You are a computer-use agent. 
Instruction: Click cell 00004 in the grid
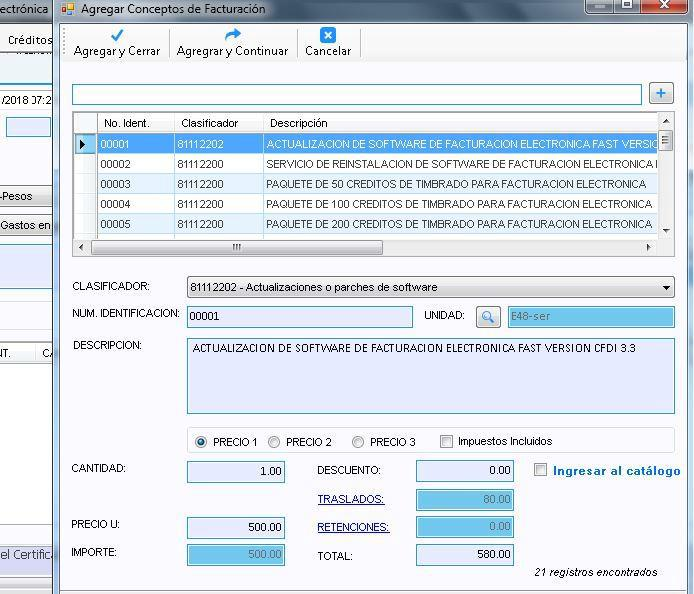[x=135, y=204]
